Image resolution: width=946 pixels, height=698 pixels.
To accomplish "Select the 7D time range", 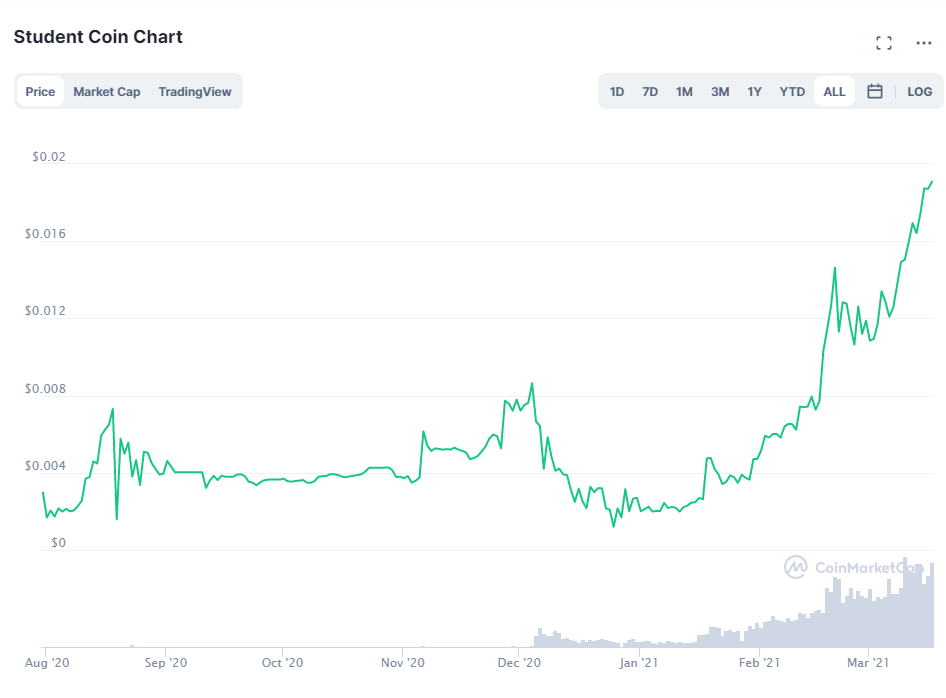I will tap(650, 92).
